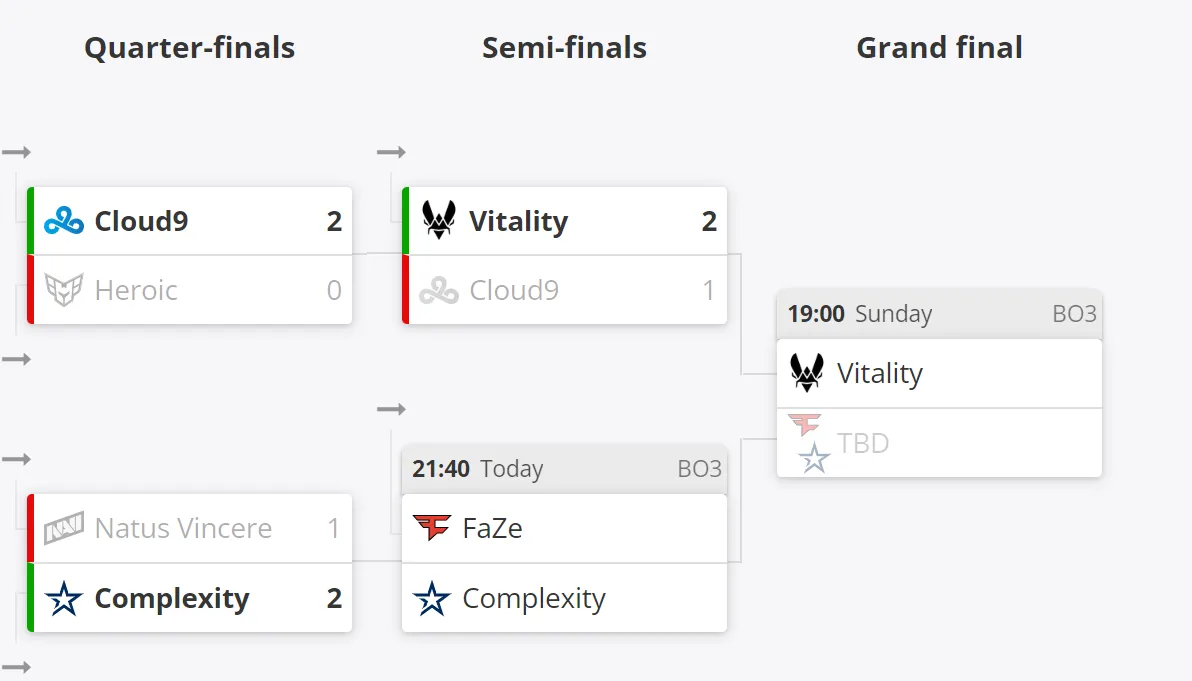Open the grand final match header, 19:00 Sunday
1192x681 pixels.
[x=939, y=314]
